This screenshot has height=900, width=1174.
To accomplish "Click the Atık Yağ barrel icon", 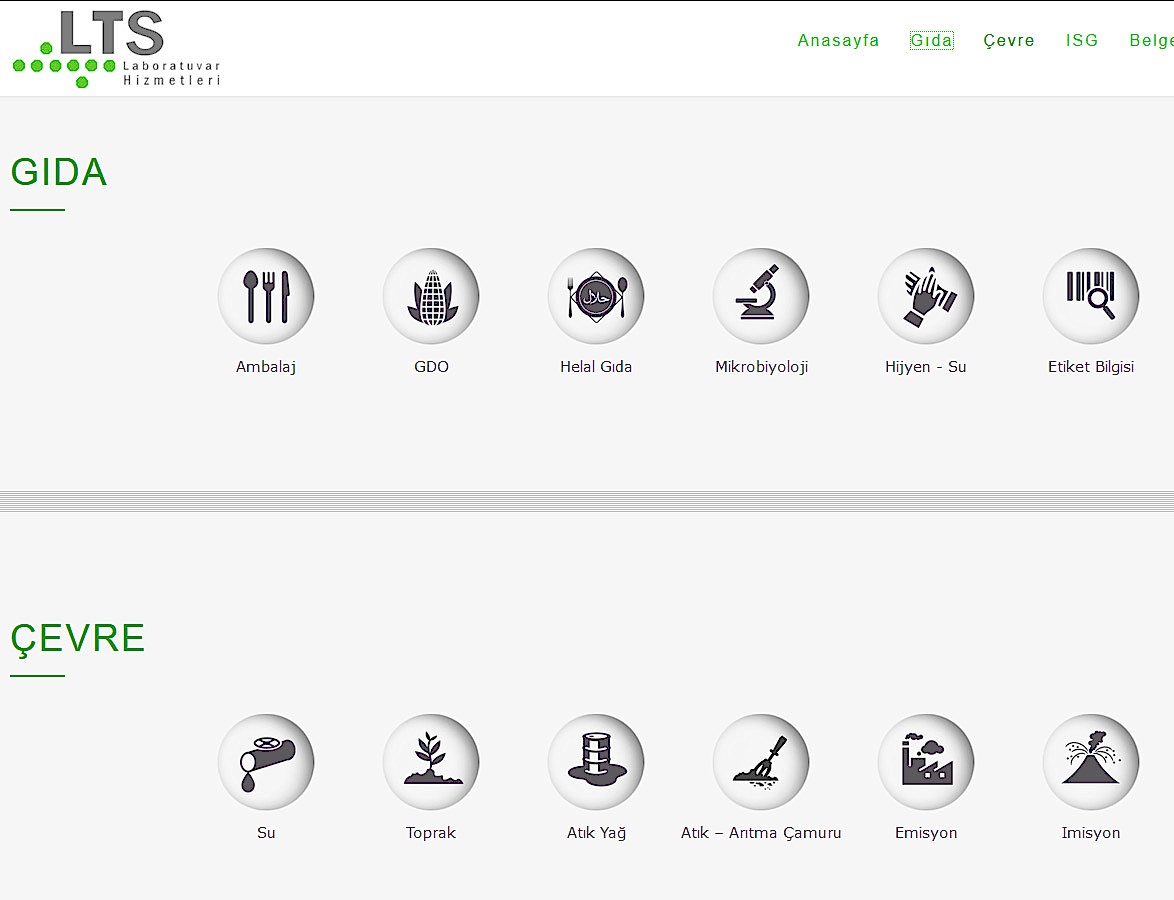I will pyautogui.click(x=596, y=762).
